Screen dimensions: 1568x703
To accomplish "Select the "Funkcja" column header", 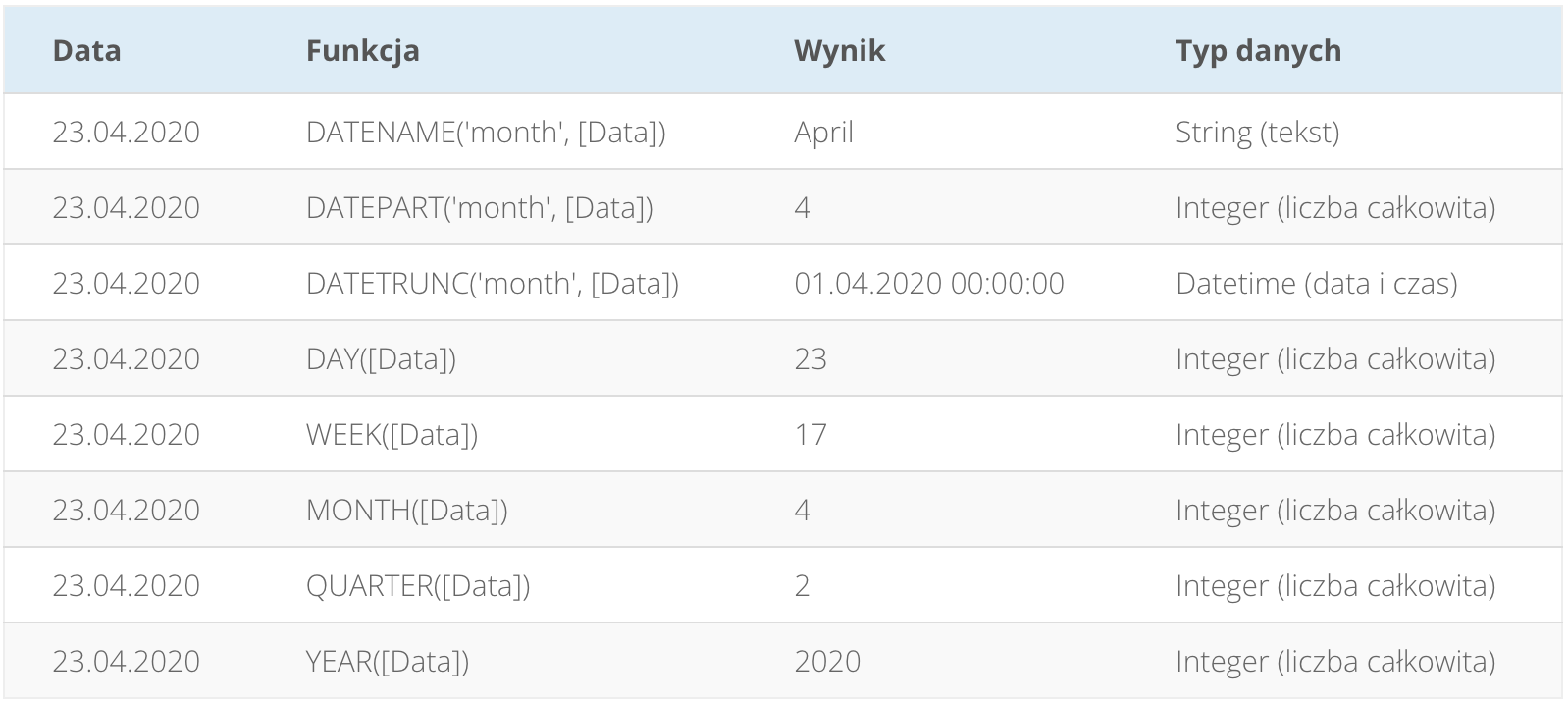I will [x=362, y=51].
